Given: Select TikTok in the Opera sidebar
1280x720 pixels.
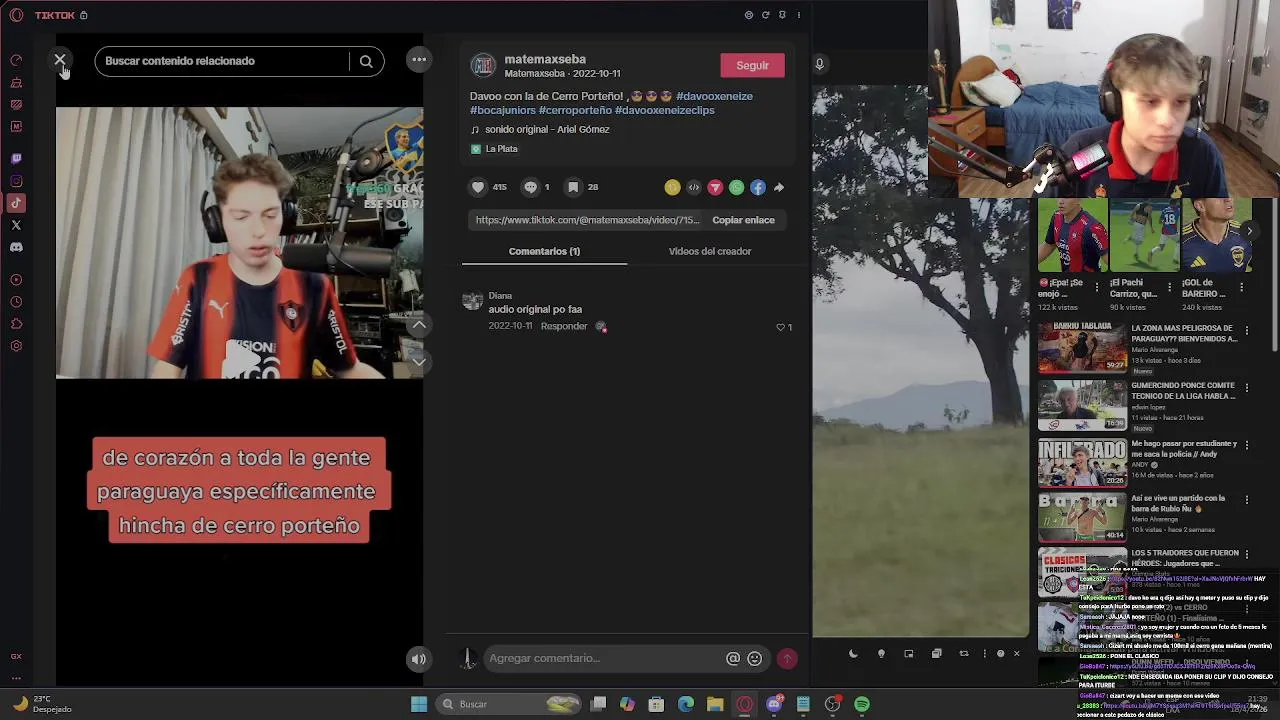Looking at the screenshot, I should 16,203.
